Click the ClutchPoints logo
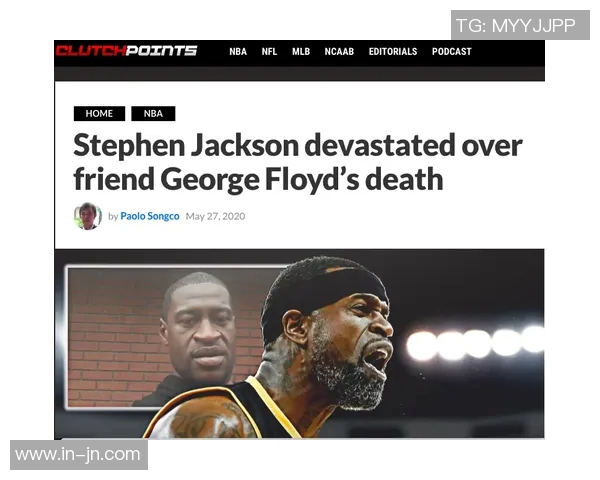Screen dimensions: 600x480 coord(126,51)
